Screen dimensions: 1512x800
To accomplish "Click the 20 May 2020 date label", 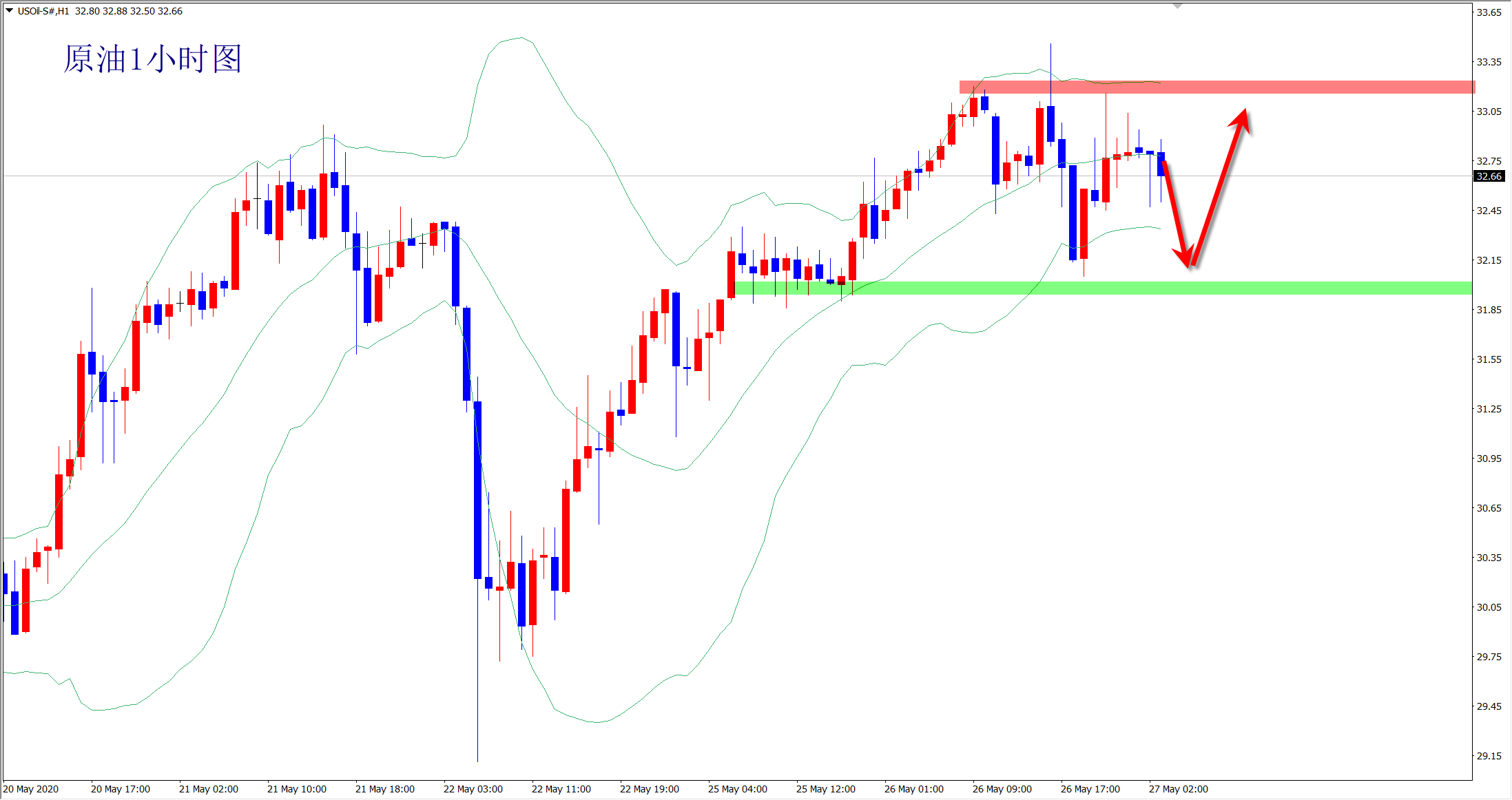I will 31,789.
